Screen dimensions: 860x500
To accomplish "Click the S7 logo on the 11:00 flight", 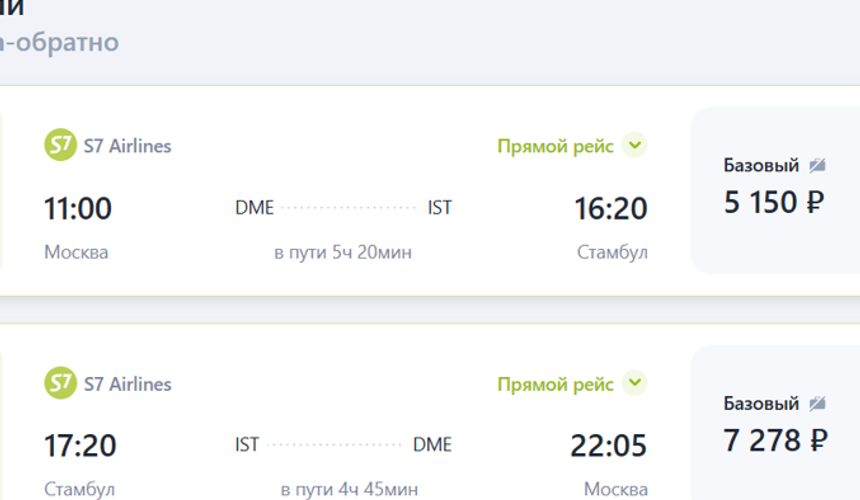I will (x=60, y=146).
